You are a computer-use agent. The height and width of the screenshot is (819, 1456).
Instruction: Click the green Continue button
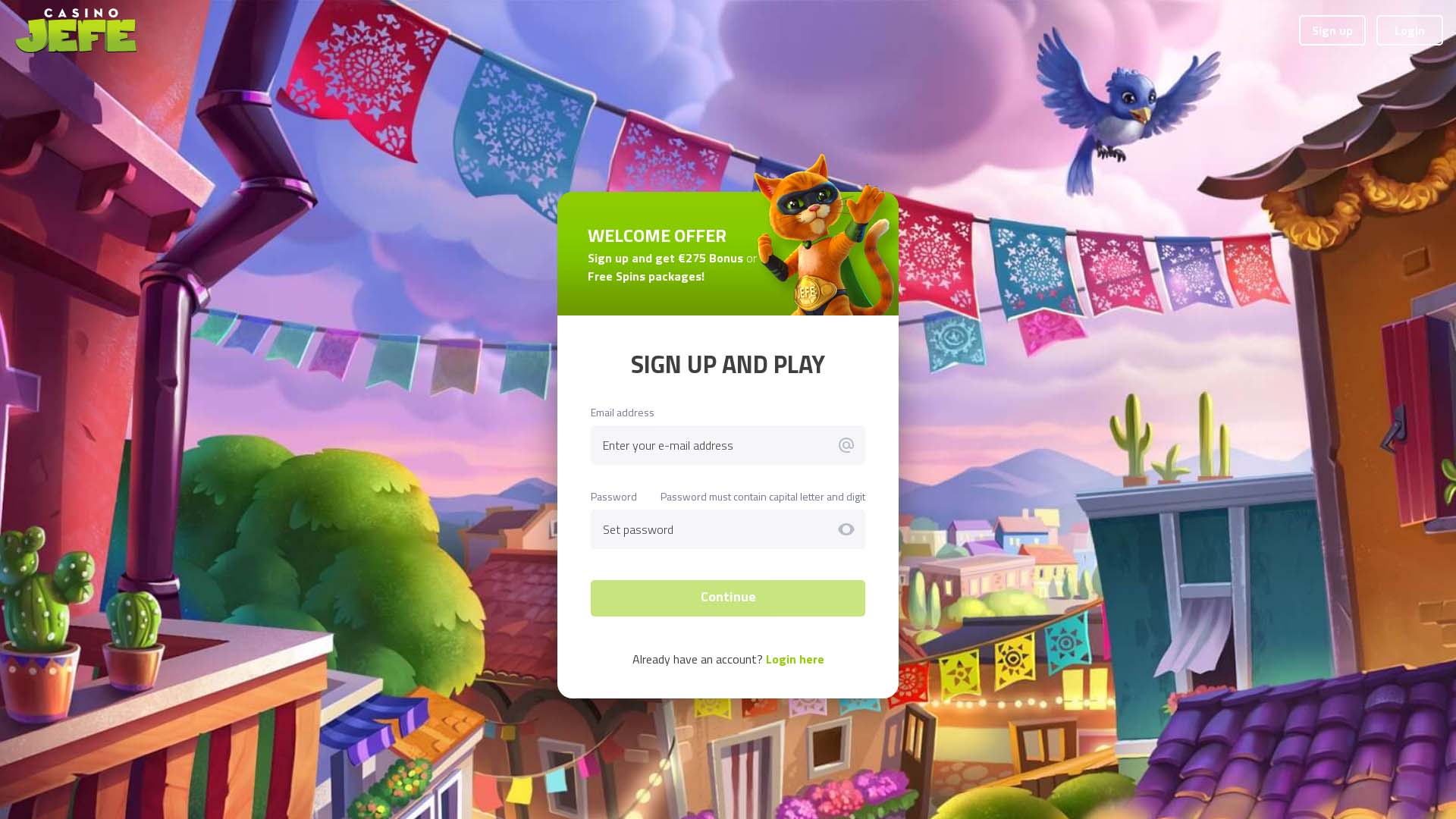click(727, 598)
